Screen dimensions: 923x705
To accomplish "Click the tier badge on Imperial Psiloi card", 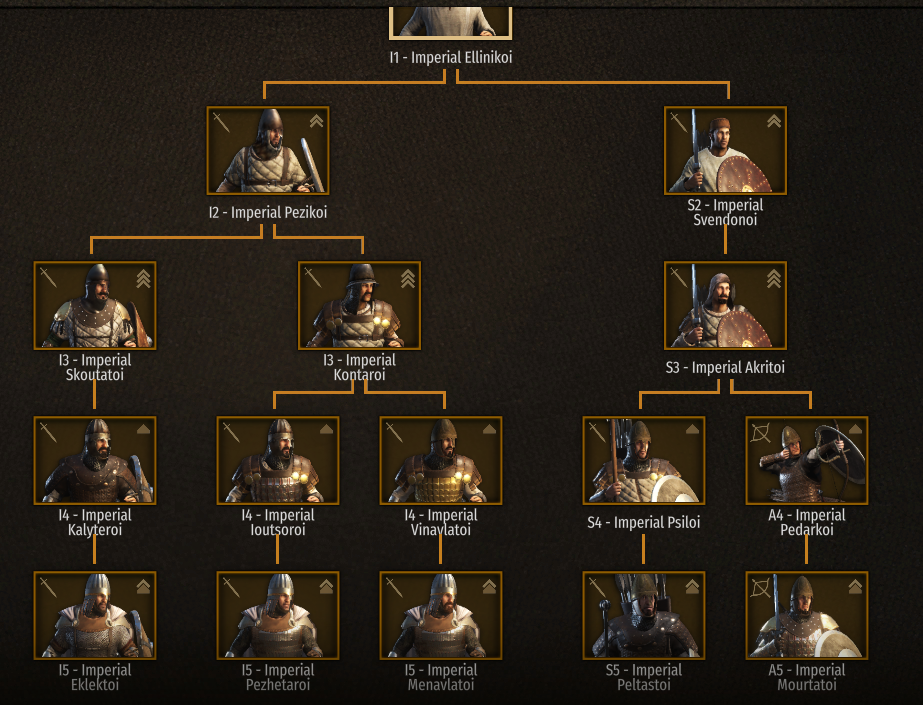I will click(692, 430).
